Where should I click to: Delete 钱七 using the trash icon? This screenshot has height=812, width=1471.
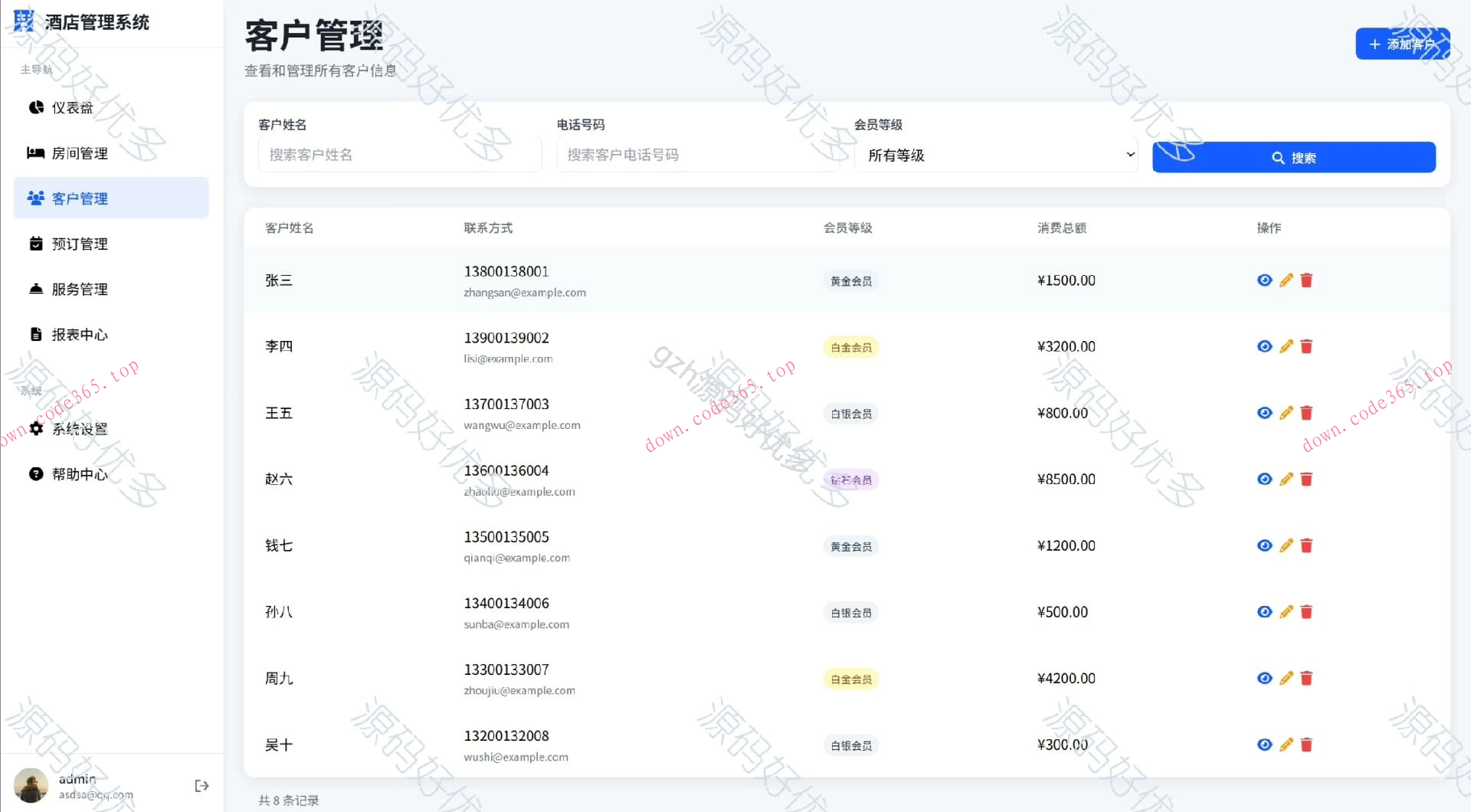click(1306, 545)
